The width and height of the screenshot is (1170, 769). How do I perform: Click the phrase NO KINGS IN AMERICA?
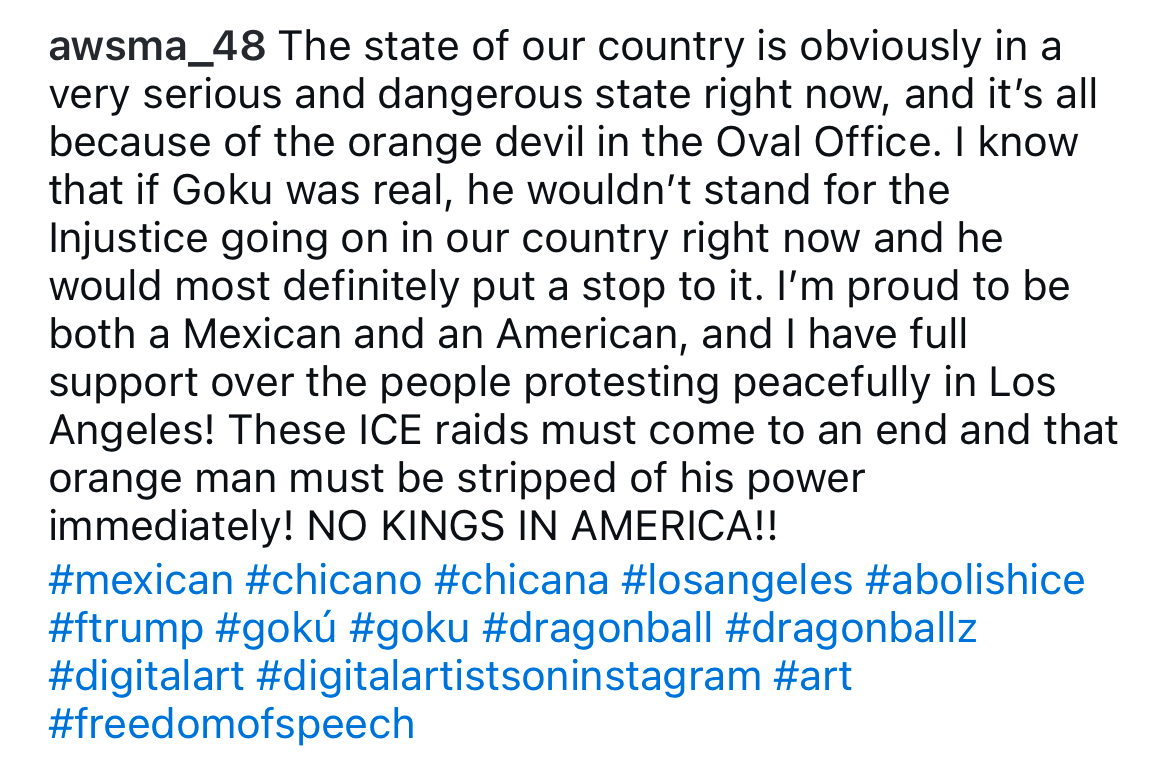[531, 527]
